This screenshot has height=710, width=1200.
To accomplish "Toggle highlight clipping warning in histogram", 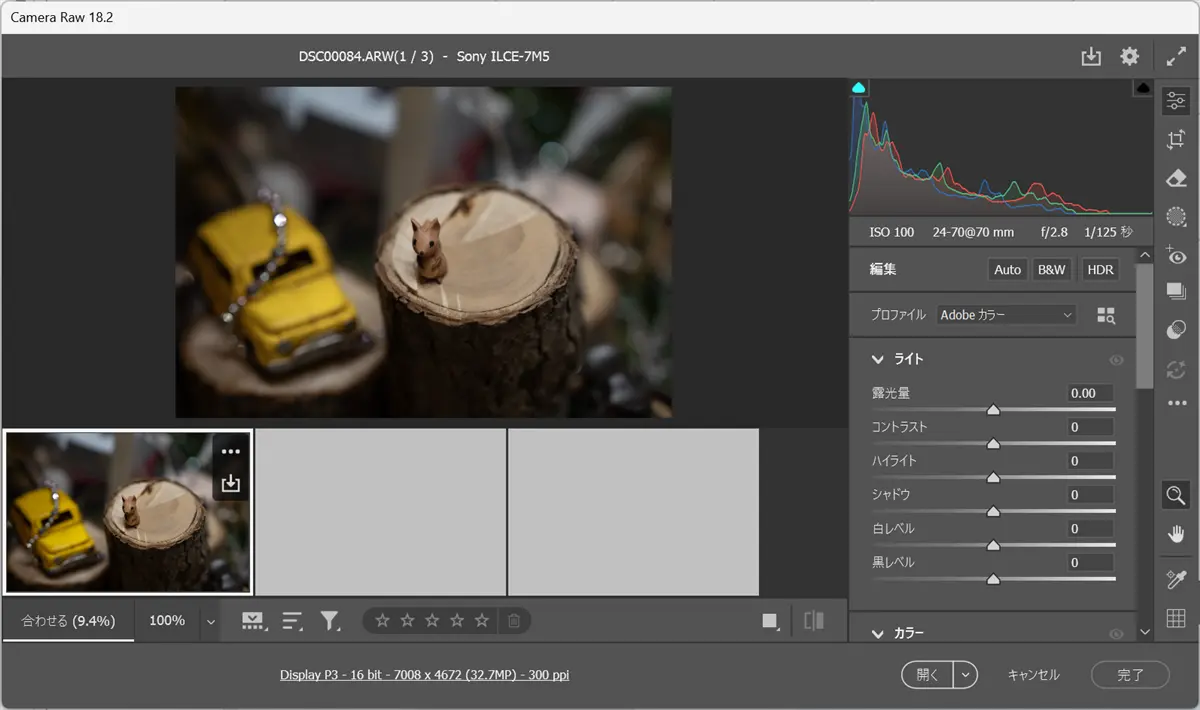I will (1142, 89).
